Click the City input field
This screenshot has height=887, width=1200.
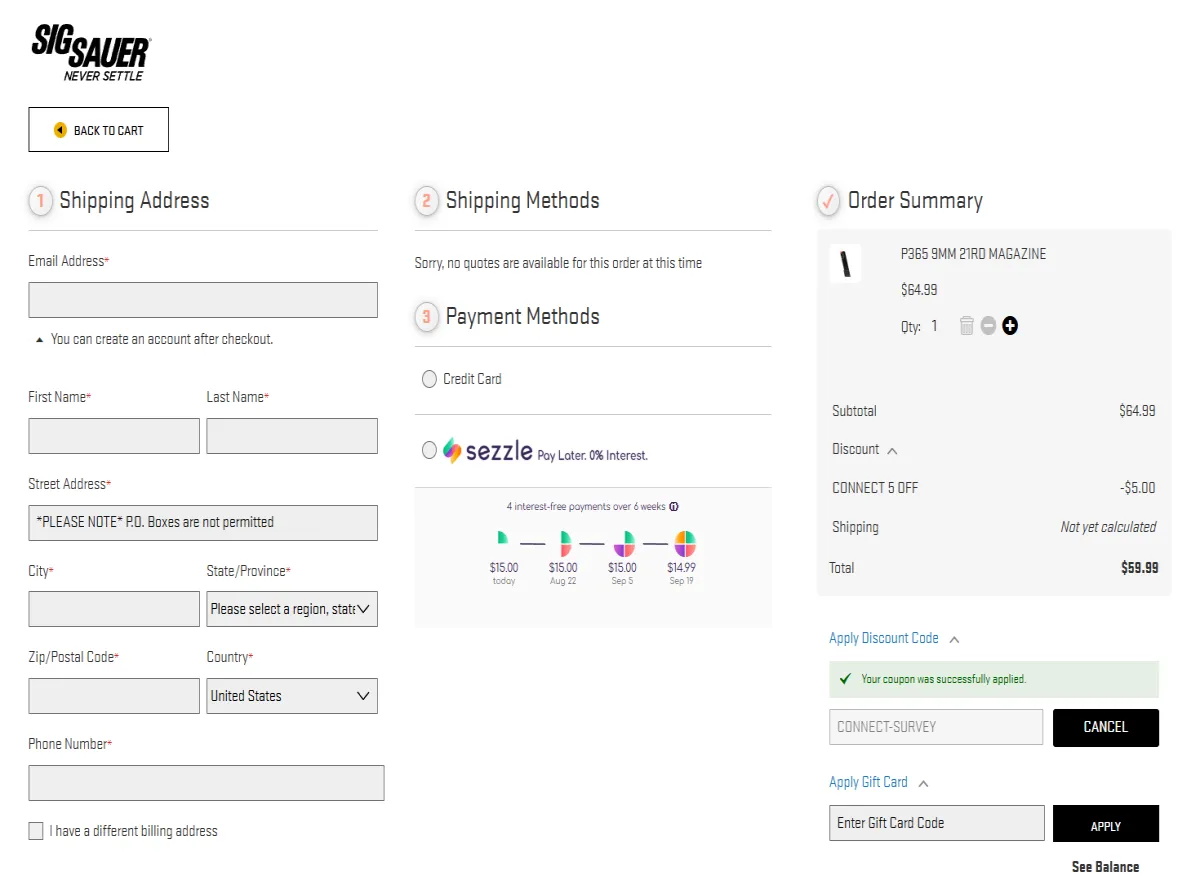[114, 609]
